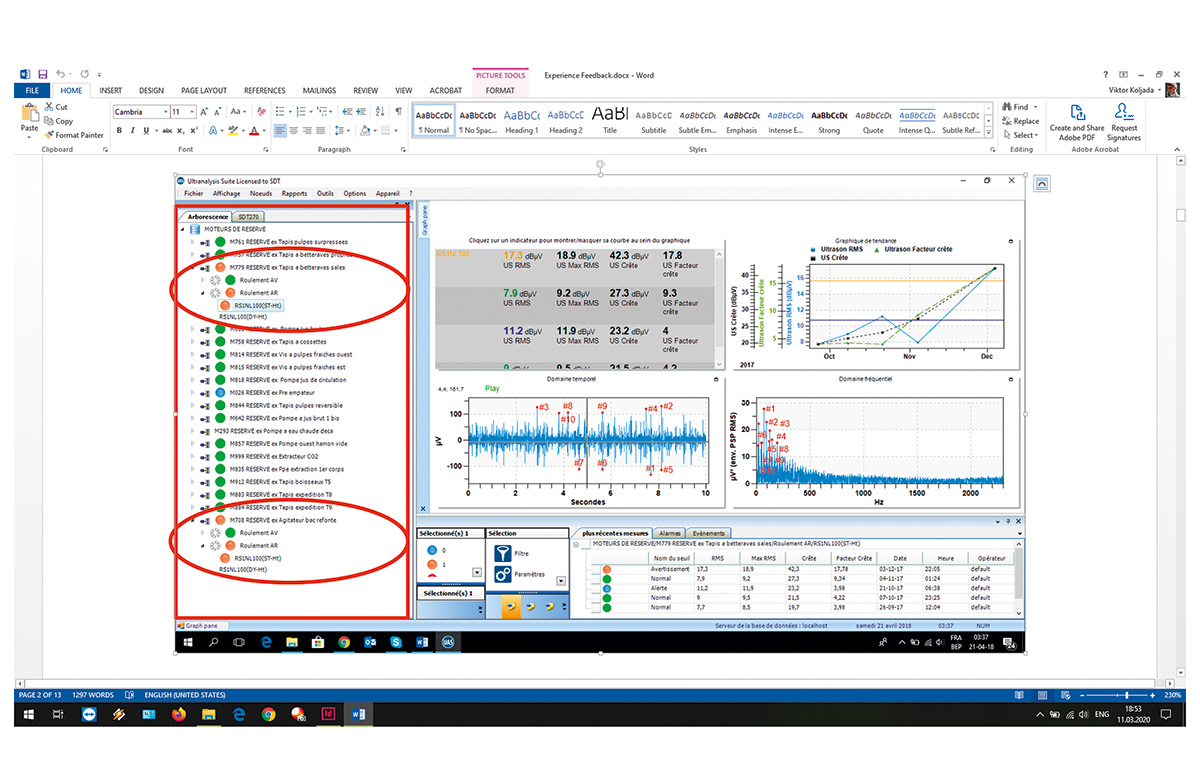This screenshot has height=776, width=1200.
Task: Toggle italic formatting
Action: 133,131
